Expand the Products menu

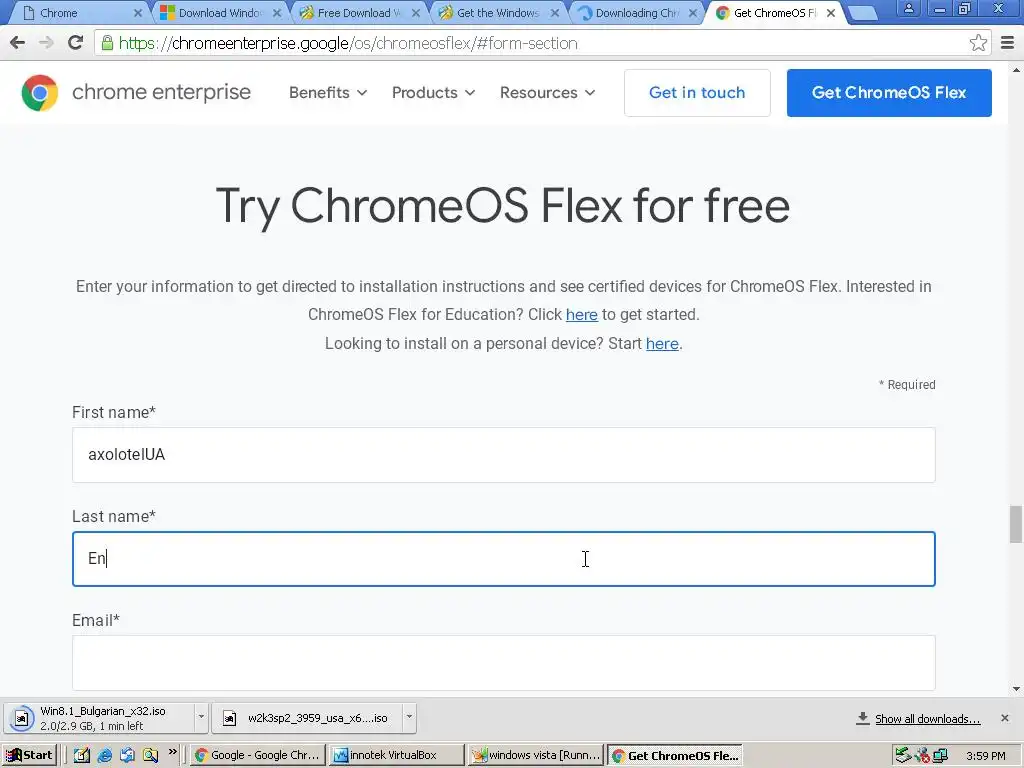[433, 93]
